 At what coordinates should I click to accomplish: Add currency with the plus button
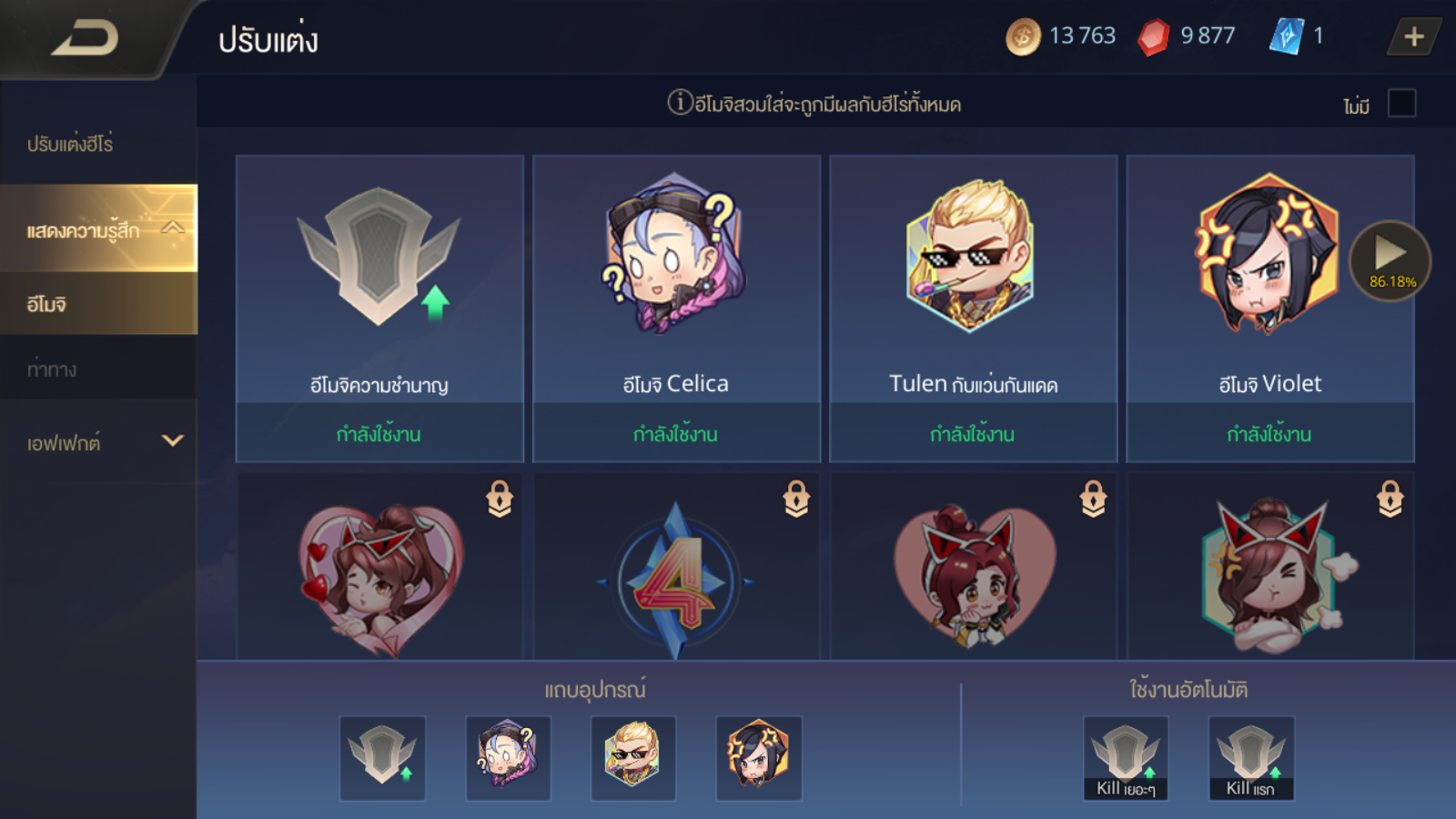(x=1413, y=36)
